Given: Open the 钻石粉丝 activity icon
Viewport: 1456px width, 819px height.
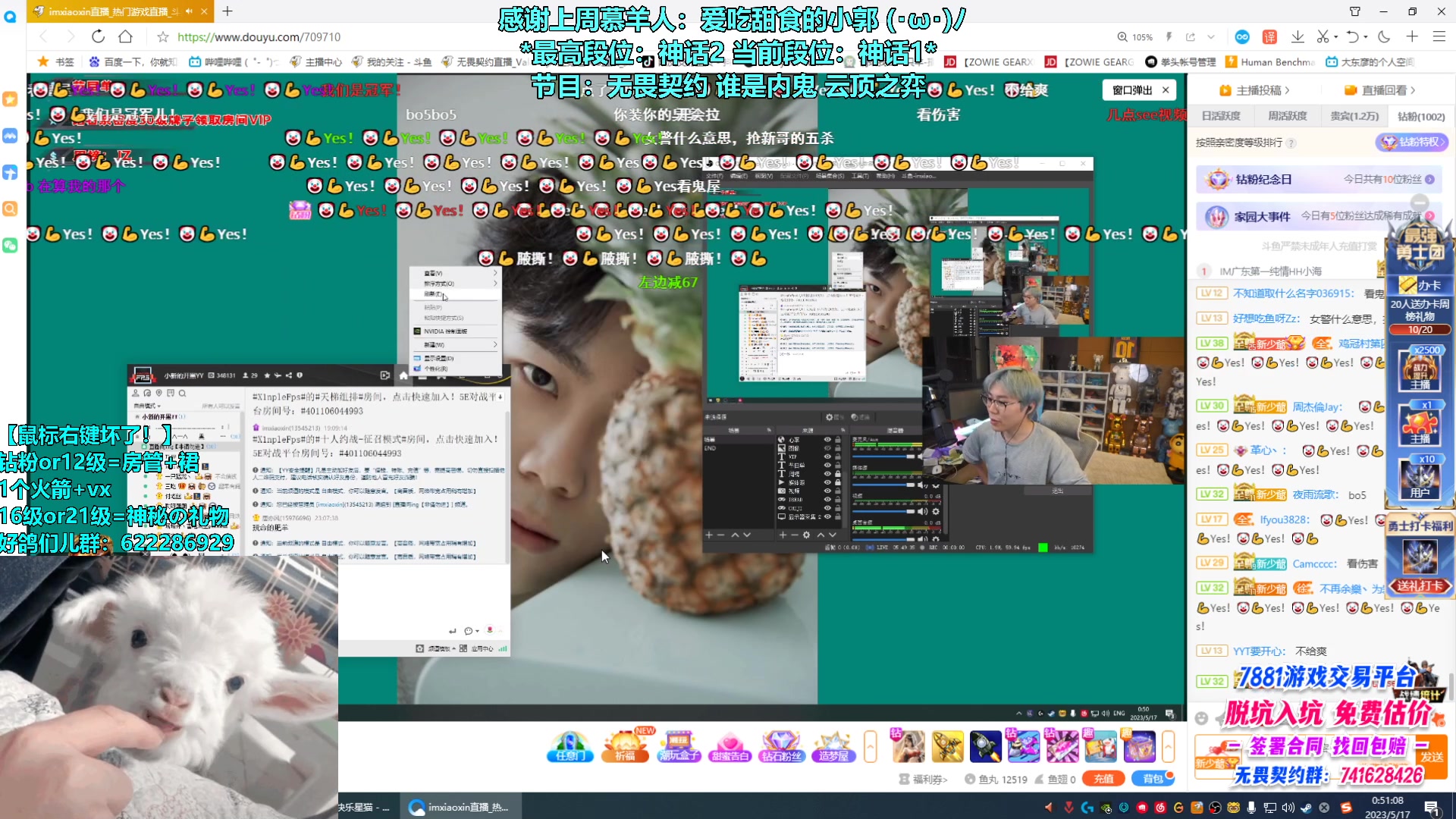Looking at the screenshot, I should (x=781, y=746).
